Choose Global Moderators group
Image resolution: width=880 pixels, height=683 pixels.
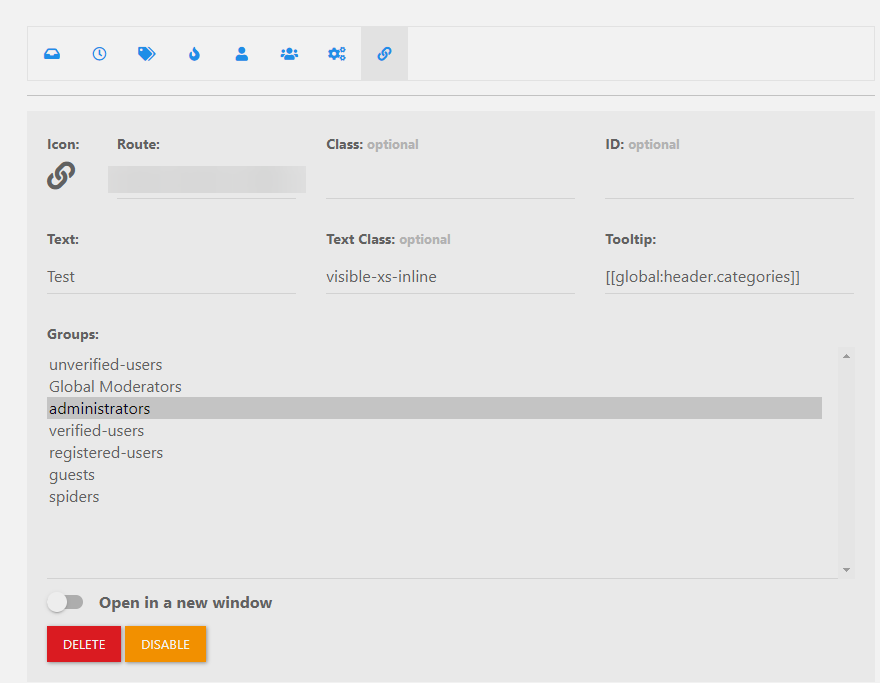pos(115,387)
